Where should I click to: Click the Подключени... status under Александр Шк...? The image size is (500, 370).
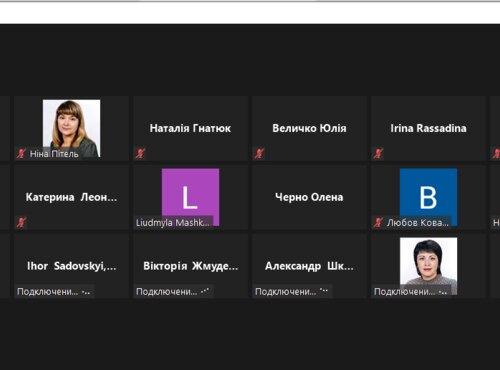(291, 292)
